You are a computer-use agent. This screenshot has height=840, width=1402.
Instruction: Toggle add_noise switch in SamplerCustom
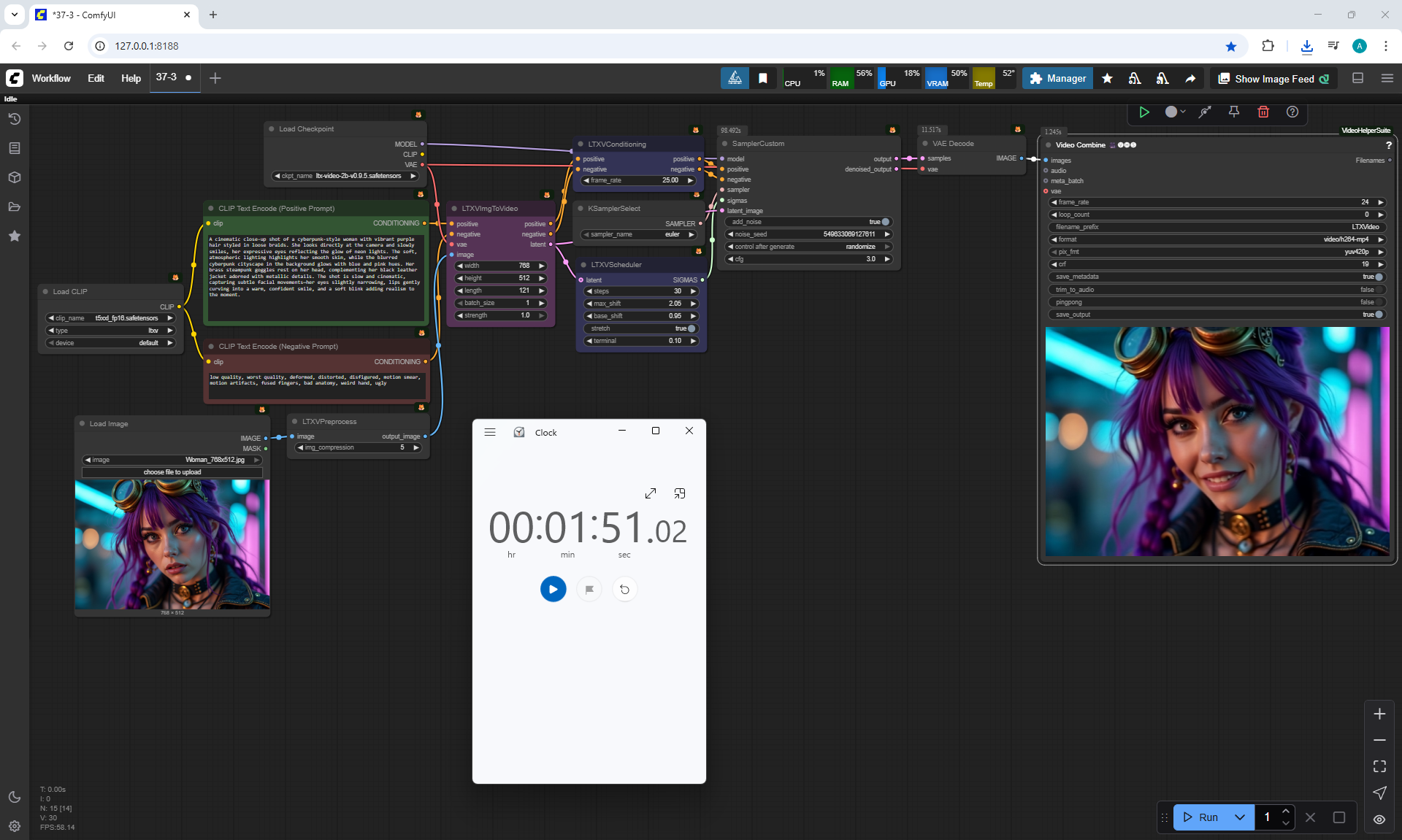pos(884,222)
